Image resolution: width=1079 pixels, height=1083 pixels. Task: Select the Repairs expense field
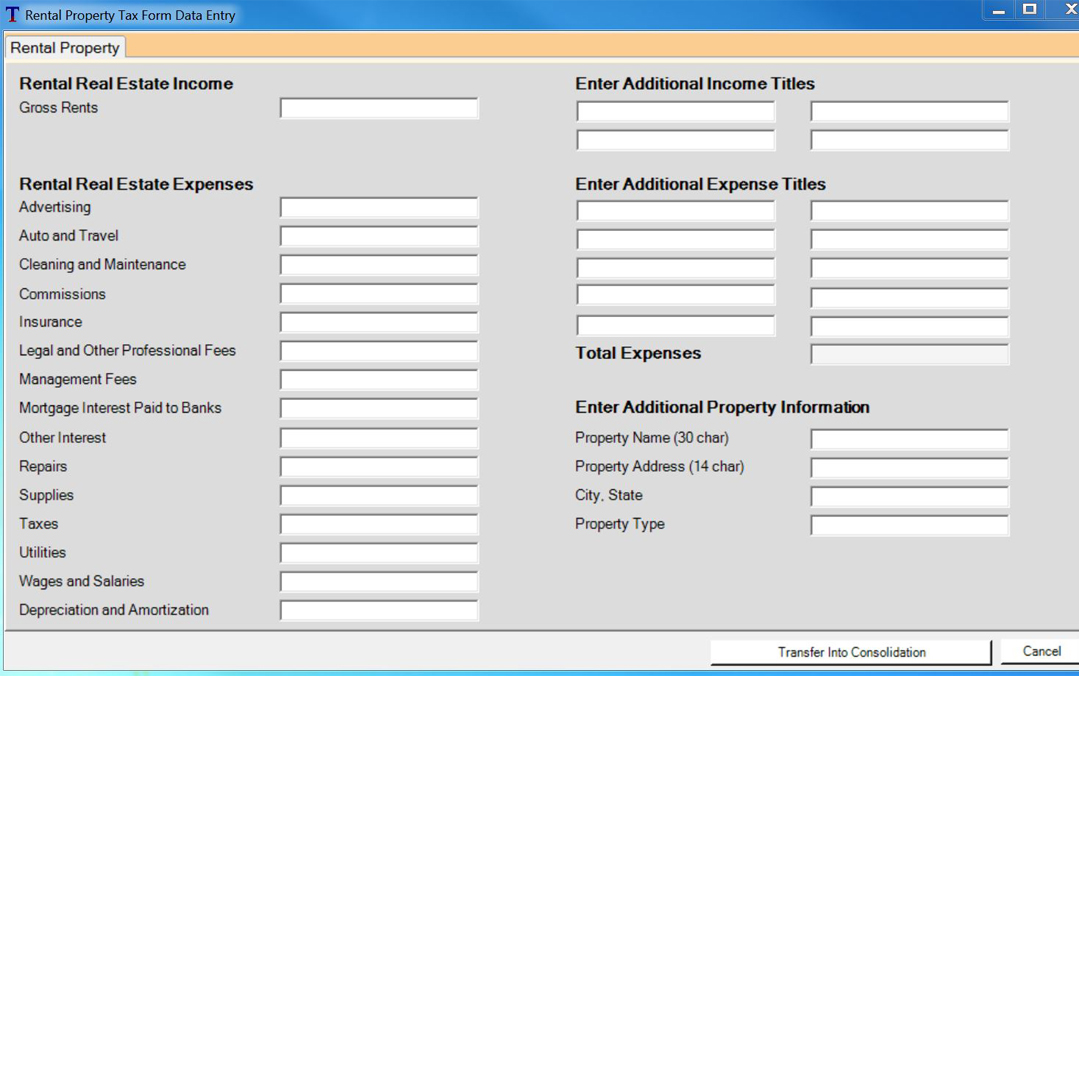[378, 466]
